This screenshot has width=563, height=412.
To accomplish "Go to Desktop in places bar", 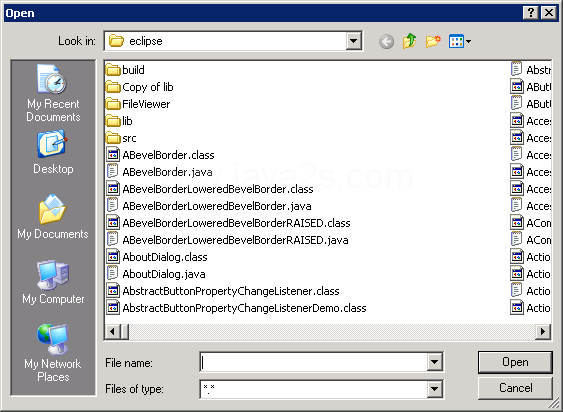I will point(53,153).
